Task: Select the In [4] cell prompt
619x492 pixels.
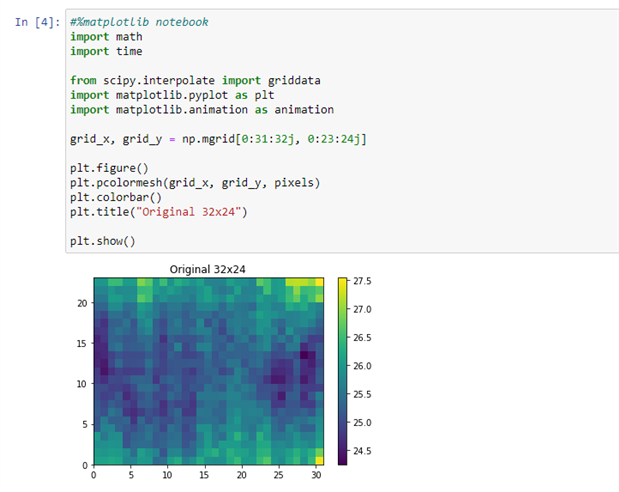Action: click(x=38, y=22)
